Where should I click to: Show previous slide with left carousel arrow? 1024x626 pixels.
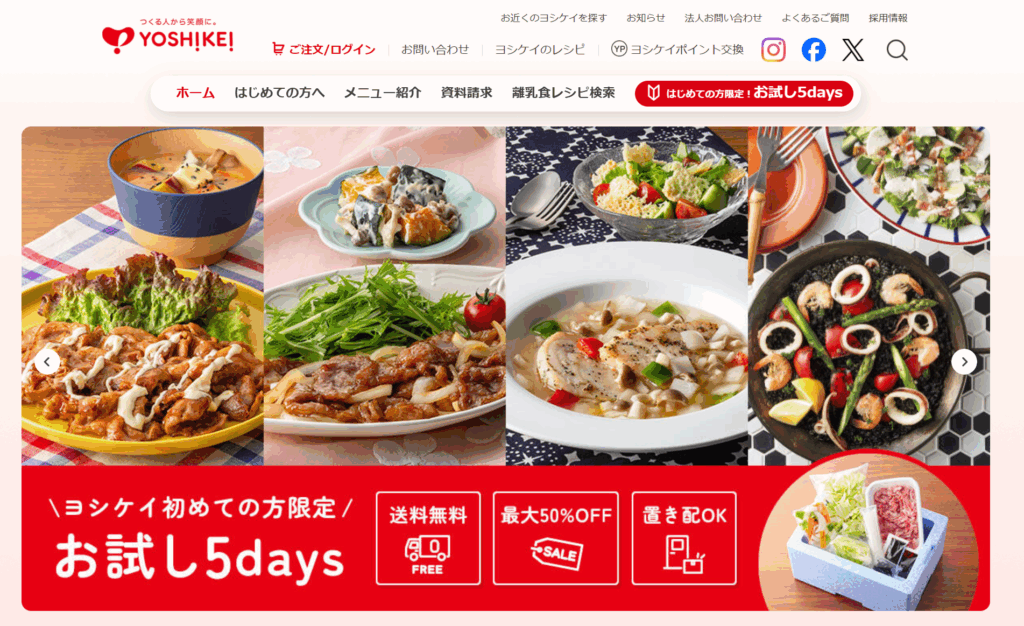[47, 361]
